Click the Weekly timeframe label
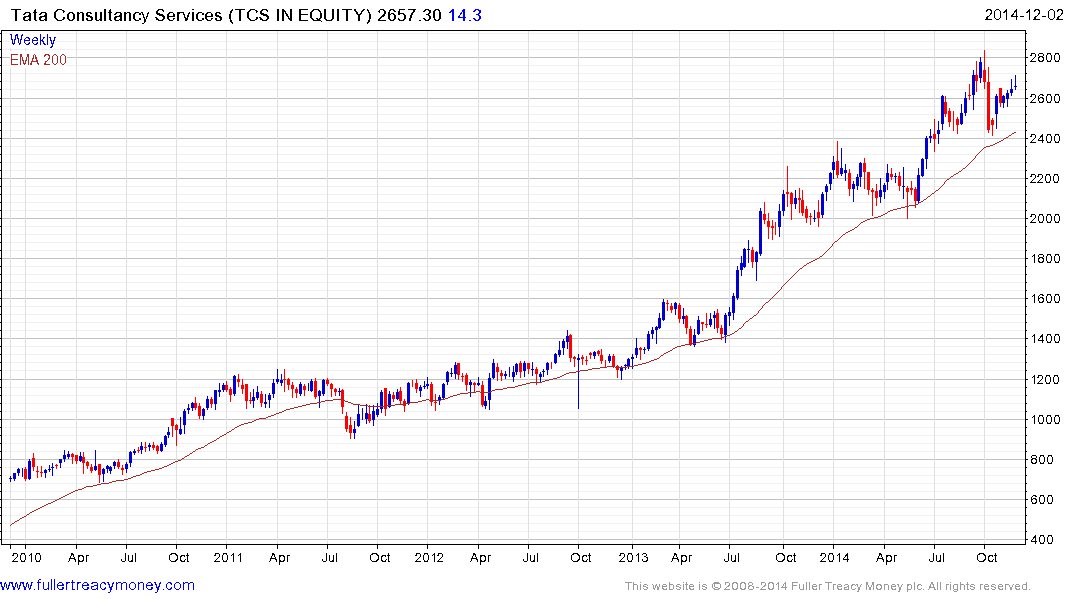 [x=33, y=40]
